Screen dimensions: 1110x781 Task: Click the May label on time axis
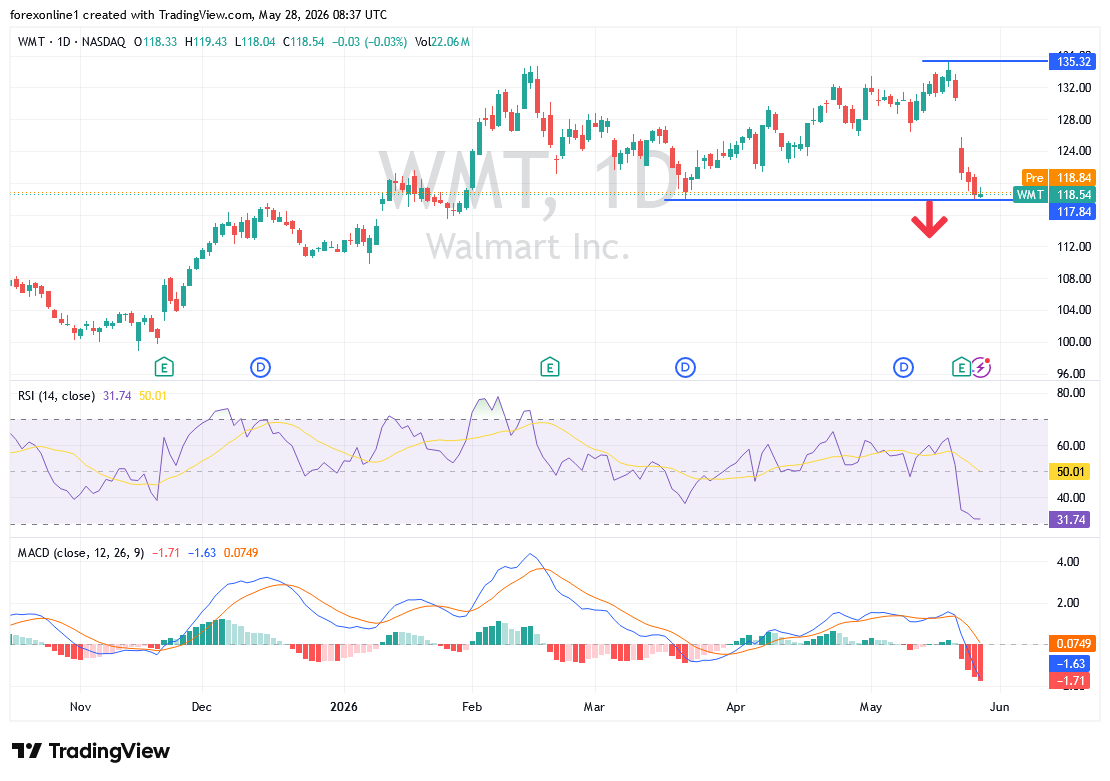871,707
